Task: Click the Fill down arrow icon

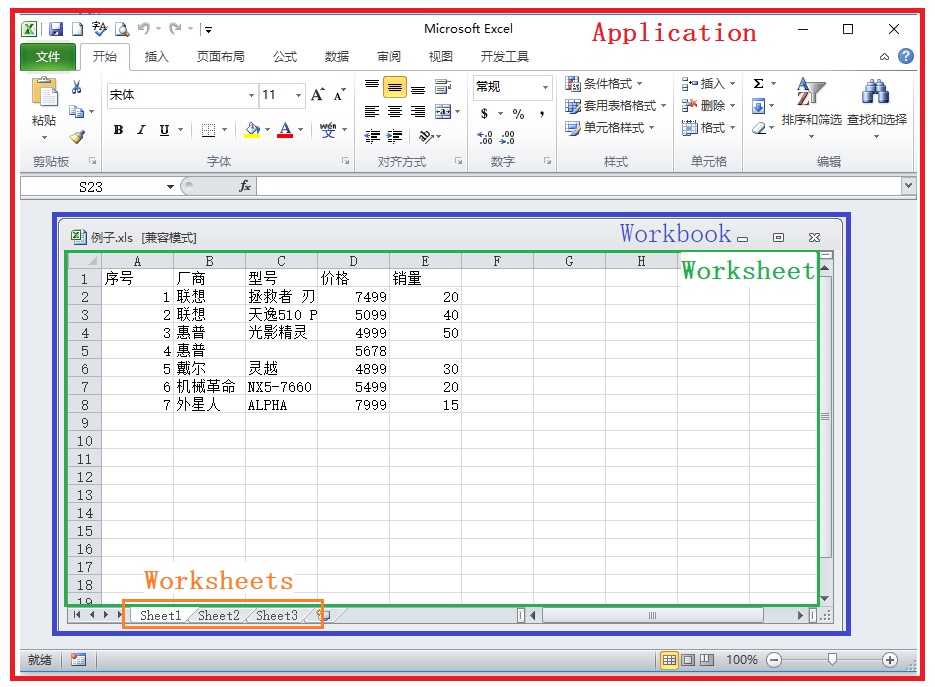Action: coord(758,107)
